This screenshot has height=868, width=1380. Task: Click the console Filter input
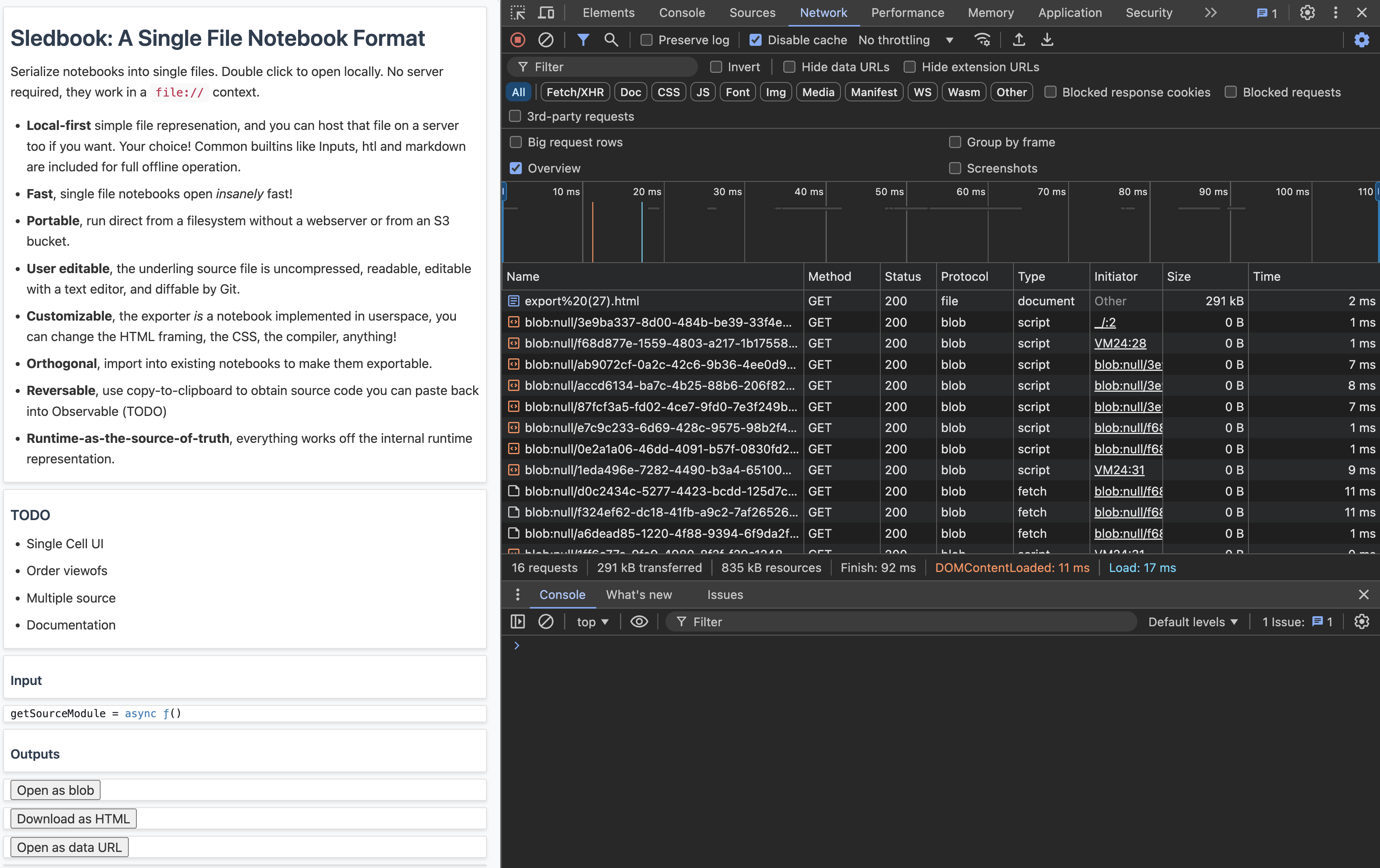(x=900, y=621)
